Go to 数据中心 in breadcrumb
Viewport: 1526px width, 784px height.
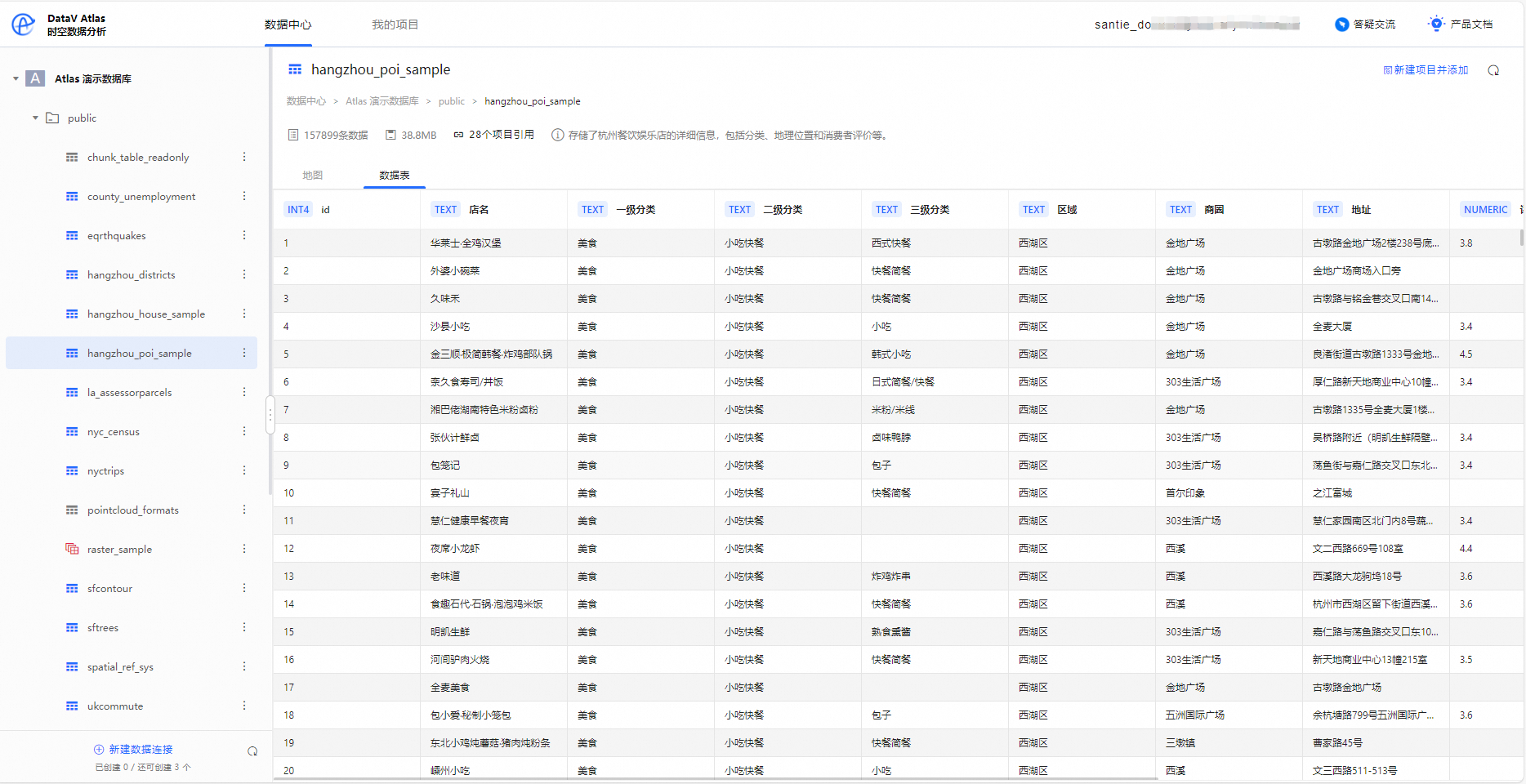[306, 101]
